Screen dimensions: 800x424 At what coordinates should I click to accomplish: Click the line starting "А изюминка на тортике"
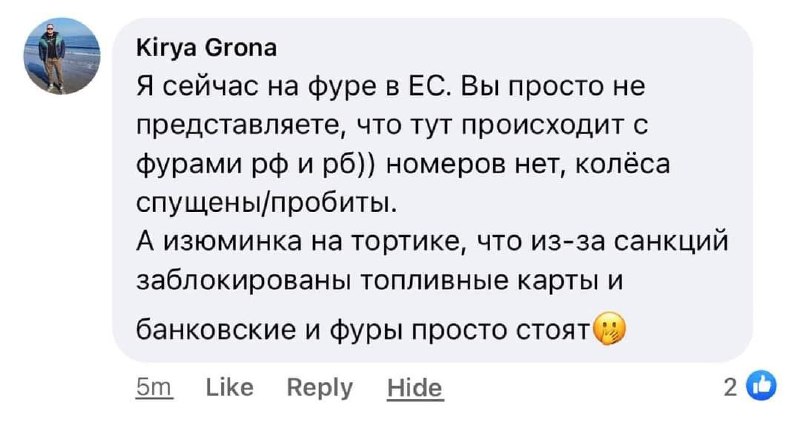pos(433,241)
